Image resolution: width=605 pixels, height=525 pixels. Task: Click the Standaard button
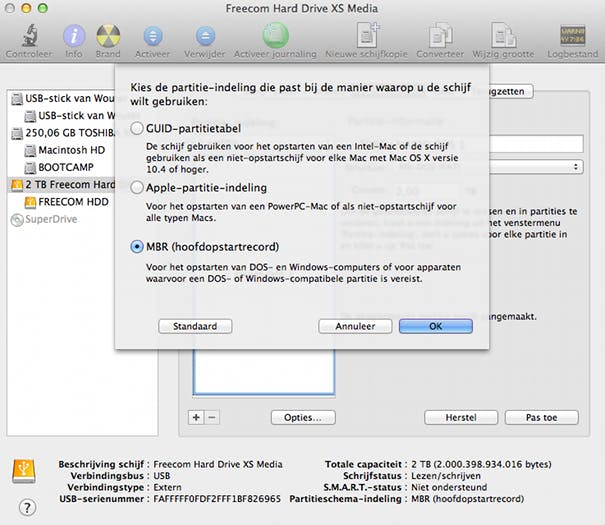pyautogui.click(x=195, y=326)
